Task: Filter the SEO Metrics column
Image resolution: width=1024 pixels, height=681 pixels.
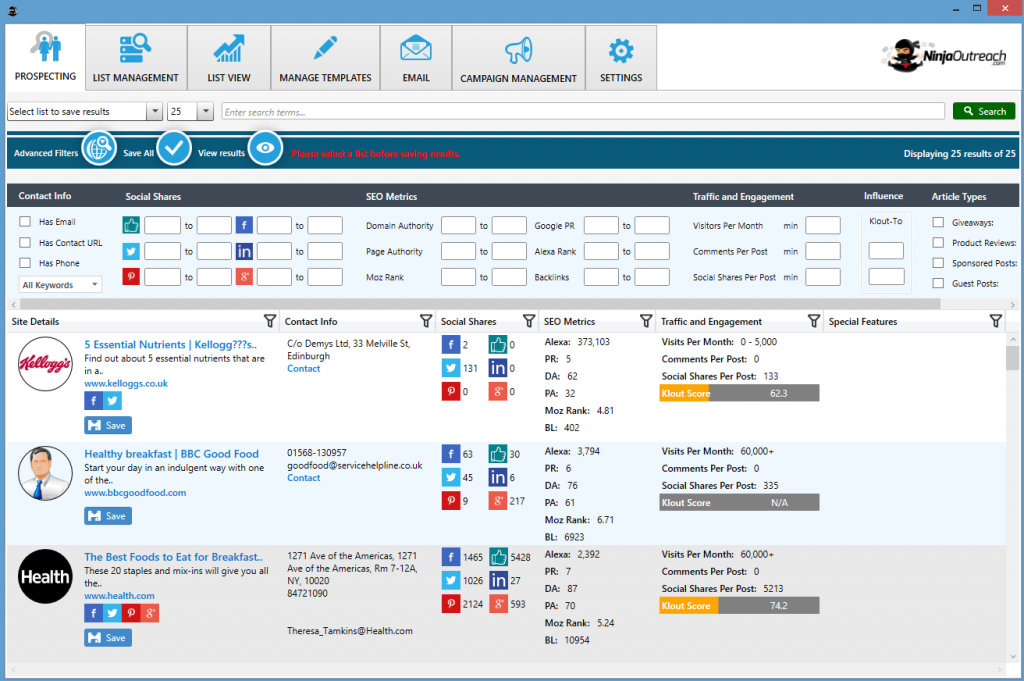Action: 646,321
